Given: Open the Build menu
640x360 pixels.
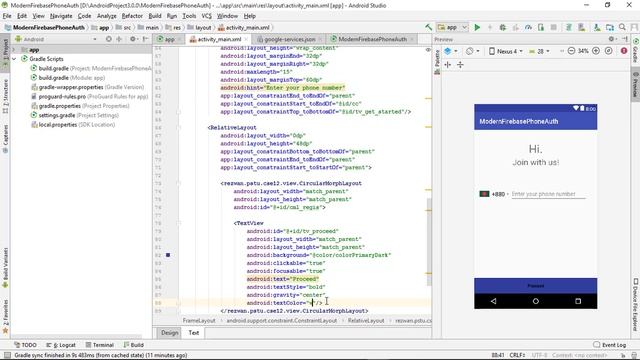Looking at the screenshot, I should [x=155, y=16].
